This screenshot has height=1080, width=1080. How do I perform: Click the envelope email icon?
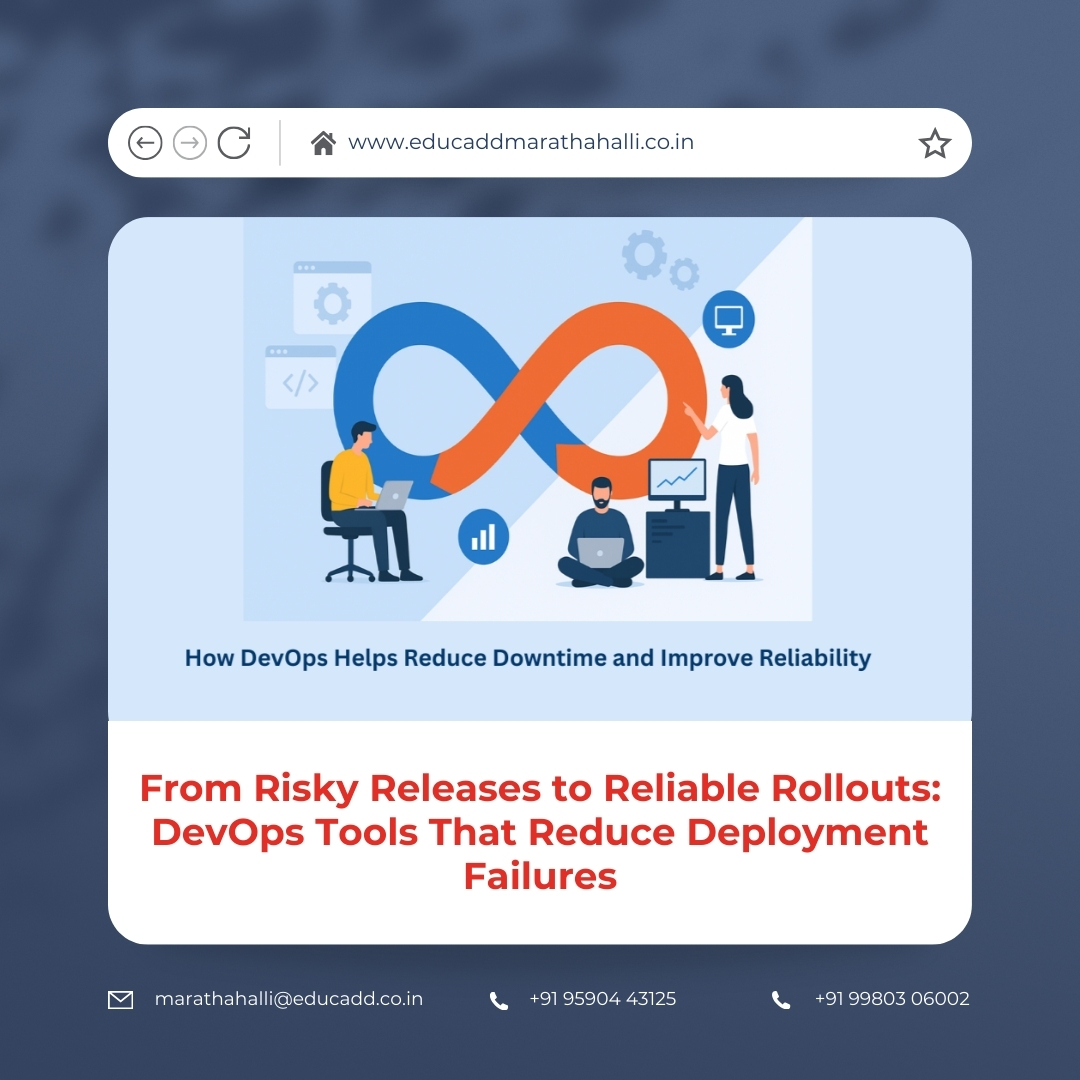(121, 999)
